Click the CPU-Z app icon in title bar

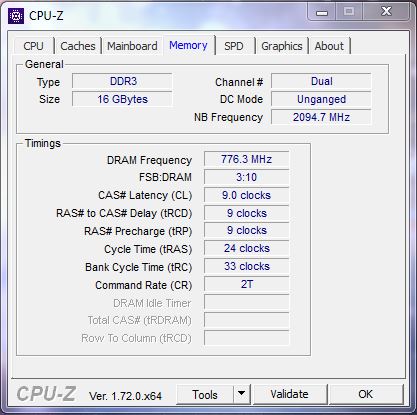16,16
